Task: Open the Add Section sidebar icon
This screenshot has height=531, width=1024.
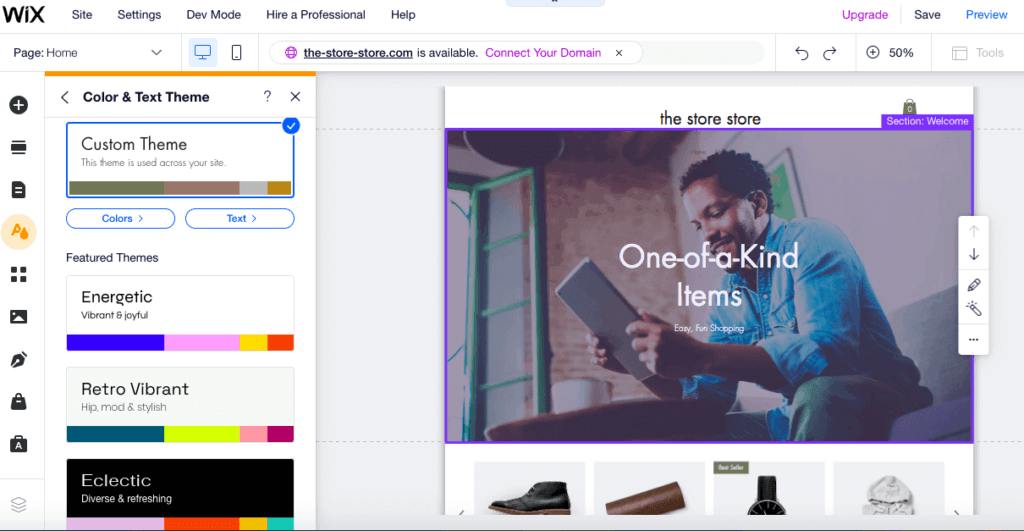Action: [x=19, y=148]
